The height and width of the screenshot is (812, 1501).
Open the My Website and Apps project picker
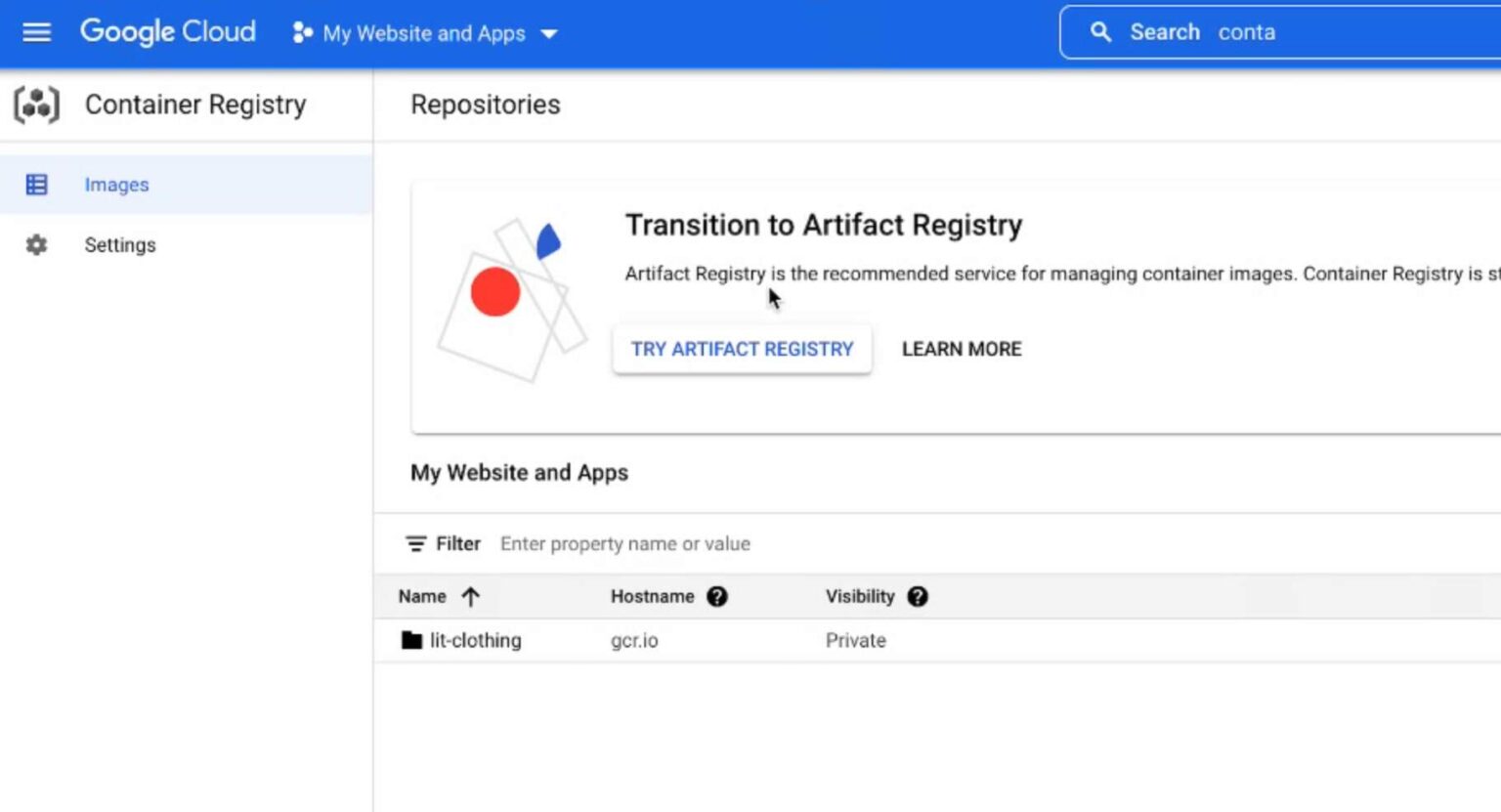[425, 33]
